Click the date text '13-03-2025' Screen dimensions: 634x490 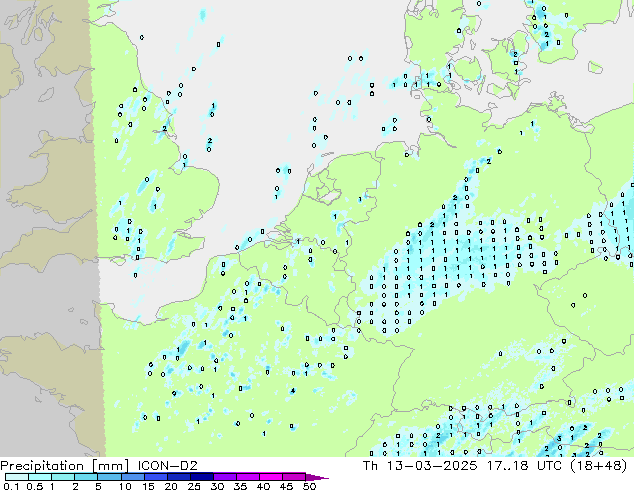(x=431, y=466)
